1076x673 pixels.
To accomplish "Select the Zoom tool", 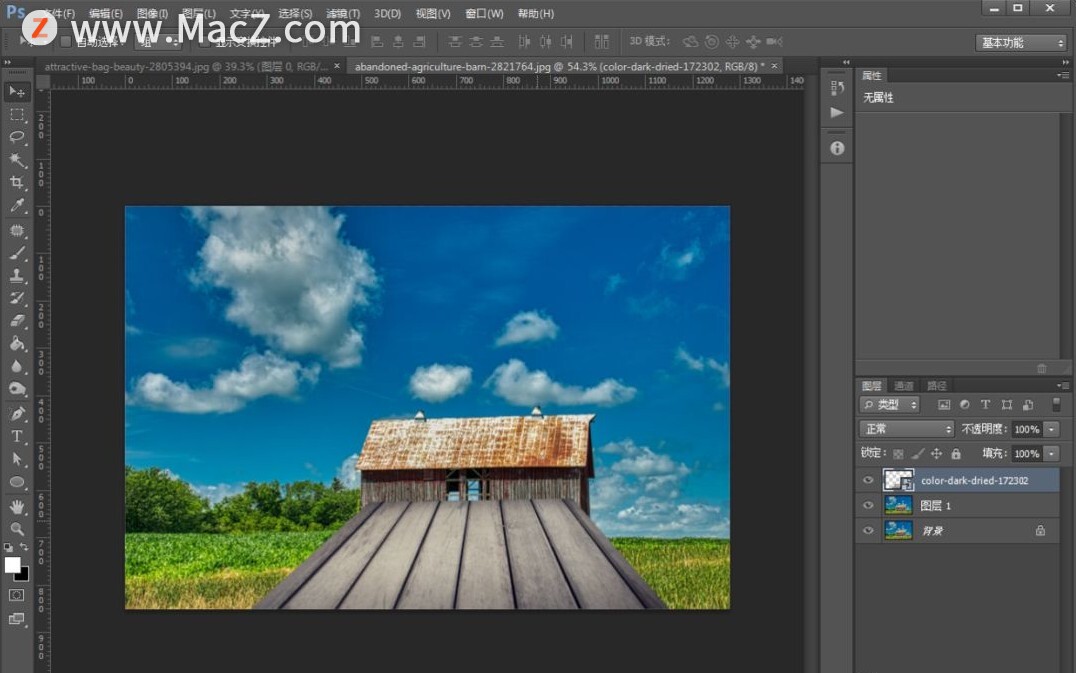I will tap(17, 529).
